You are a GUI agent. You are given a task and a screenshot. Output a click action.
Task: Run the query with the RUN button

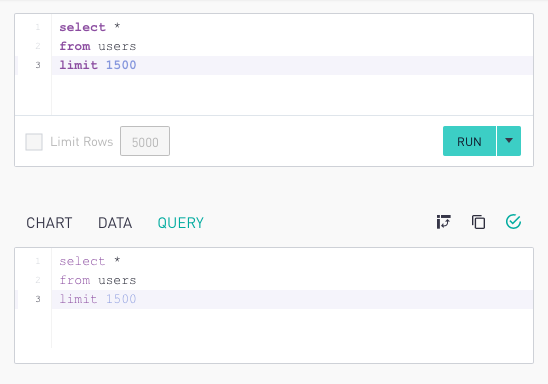(x=469, y=141)
